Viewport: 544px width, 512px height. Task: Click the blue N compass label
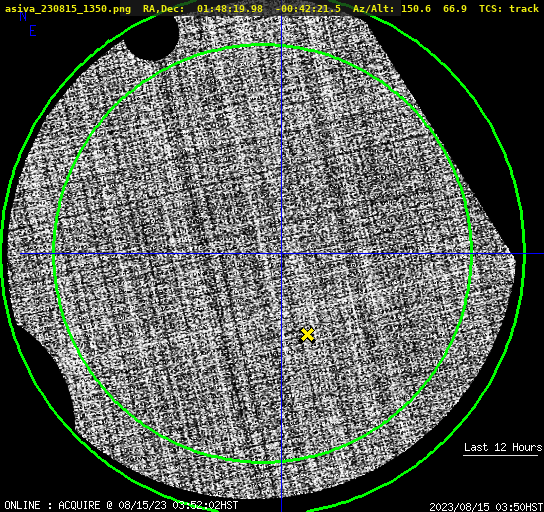point(23,16)
